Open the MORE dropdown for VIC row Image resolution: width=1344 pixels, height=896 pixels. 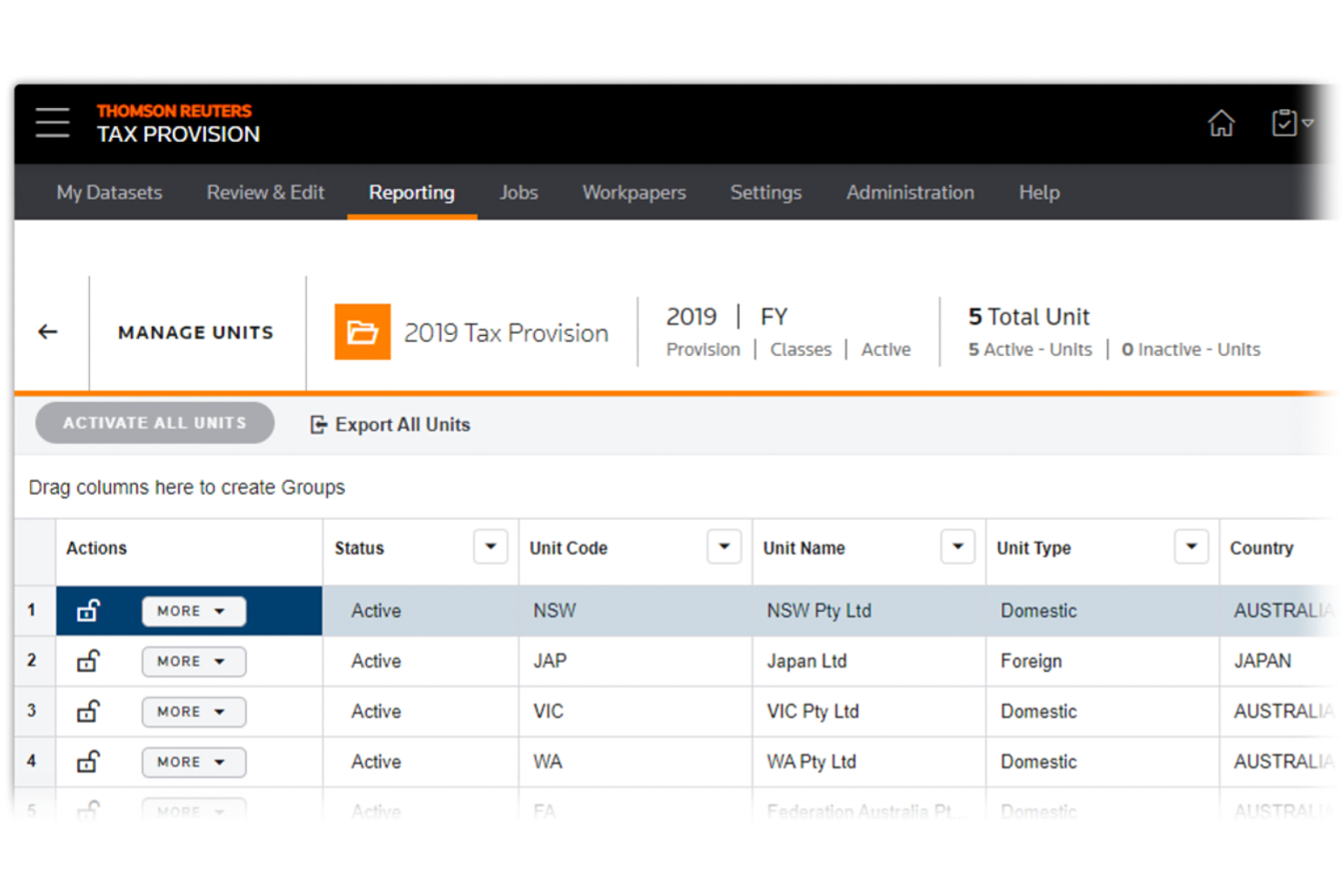point(193,712)
